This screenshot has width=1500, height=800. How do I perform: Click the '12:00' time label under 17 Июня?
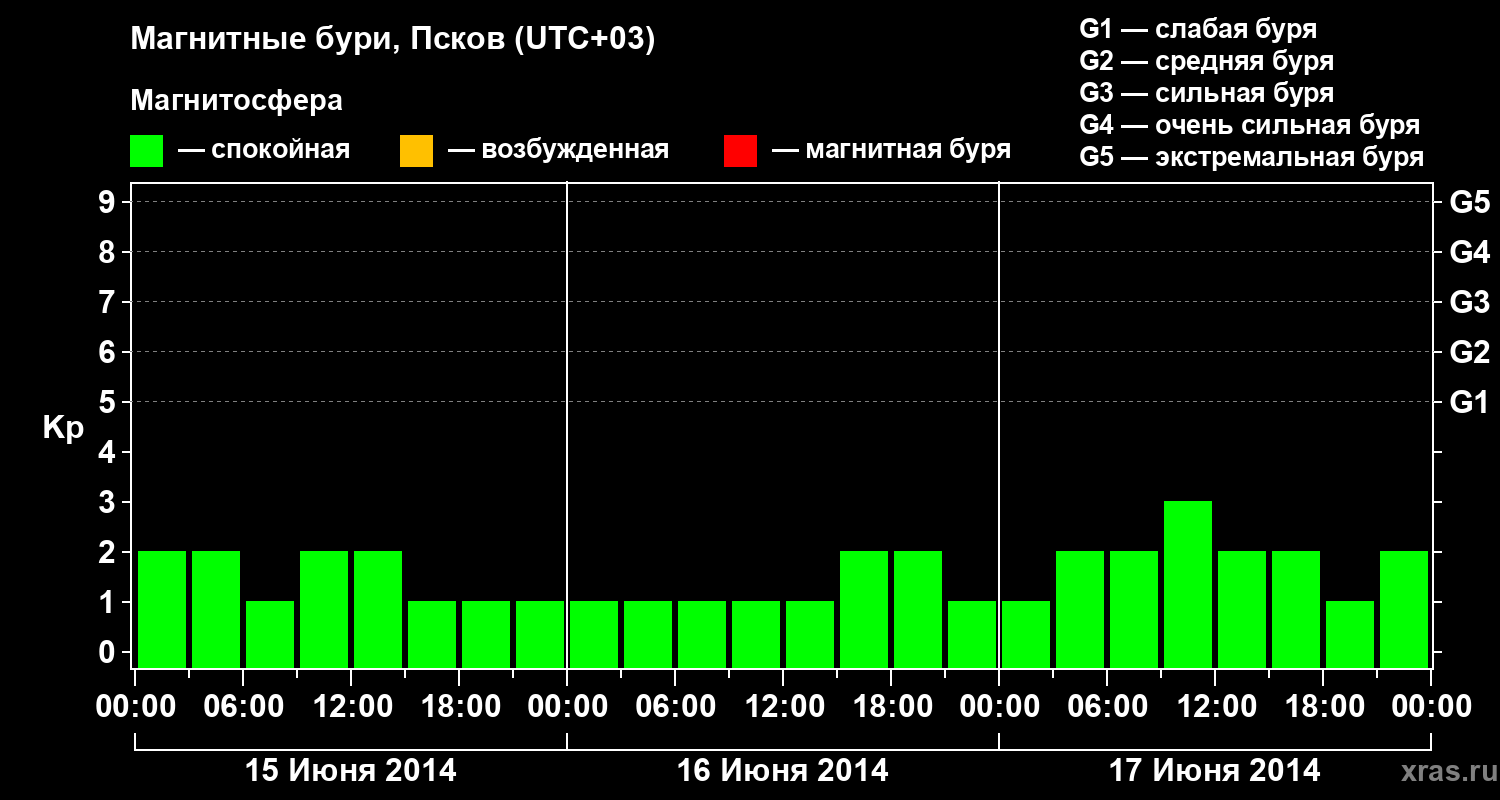(x=1215, y=707)
